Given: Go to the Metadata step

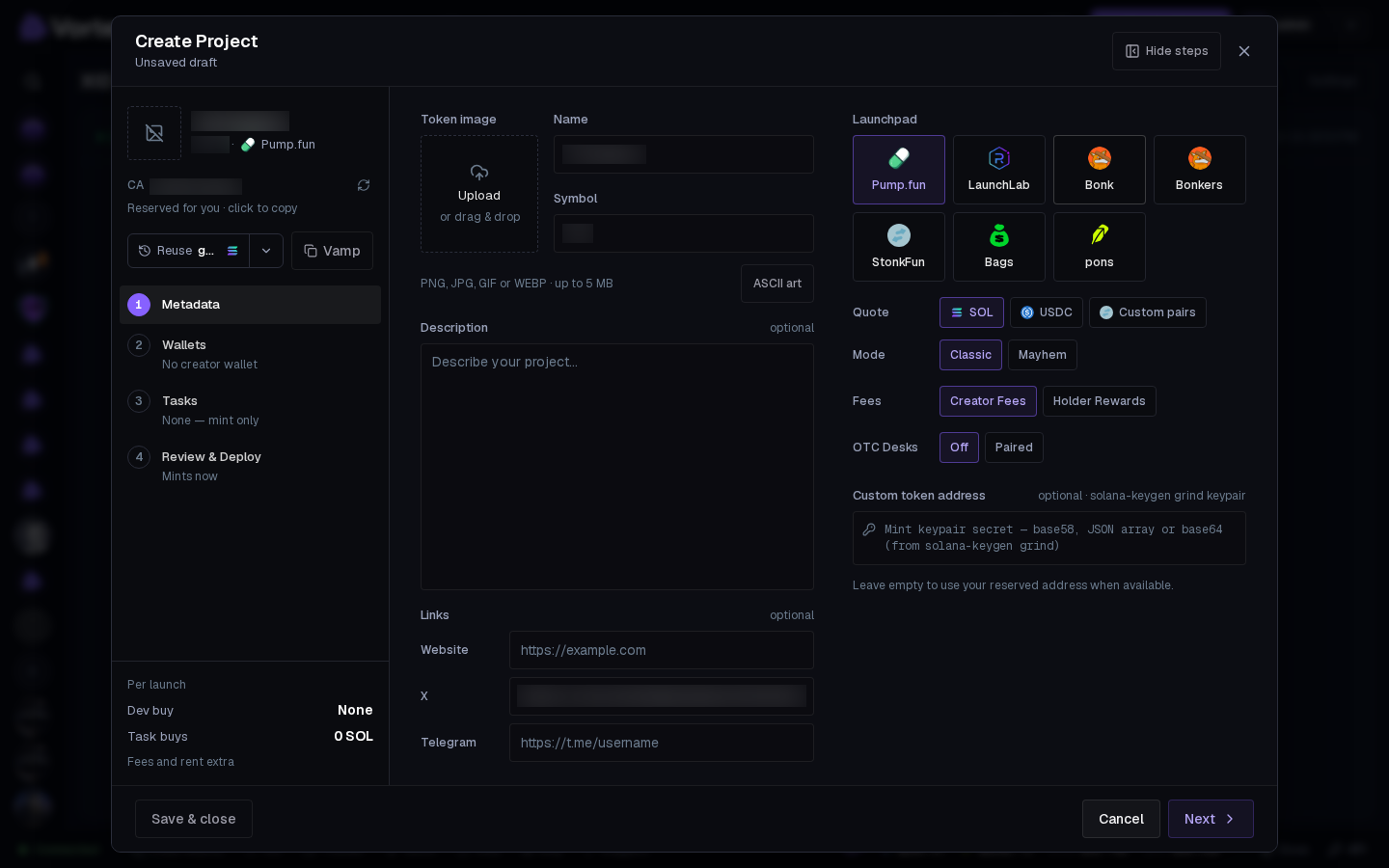Looking at the screenshot, I should coord(250,305).
